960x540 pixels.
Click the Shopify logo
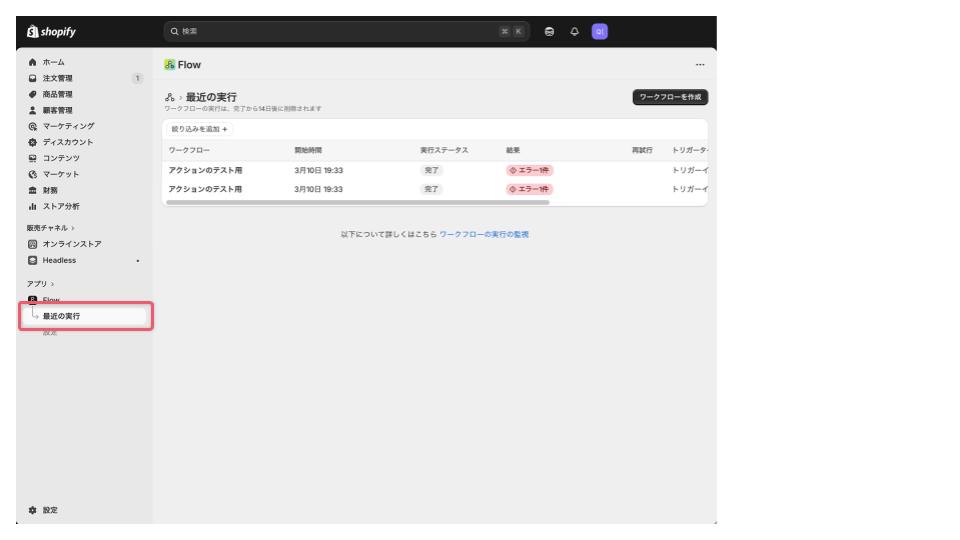tap(51, 31)
